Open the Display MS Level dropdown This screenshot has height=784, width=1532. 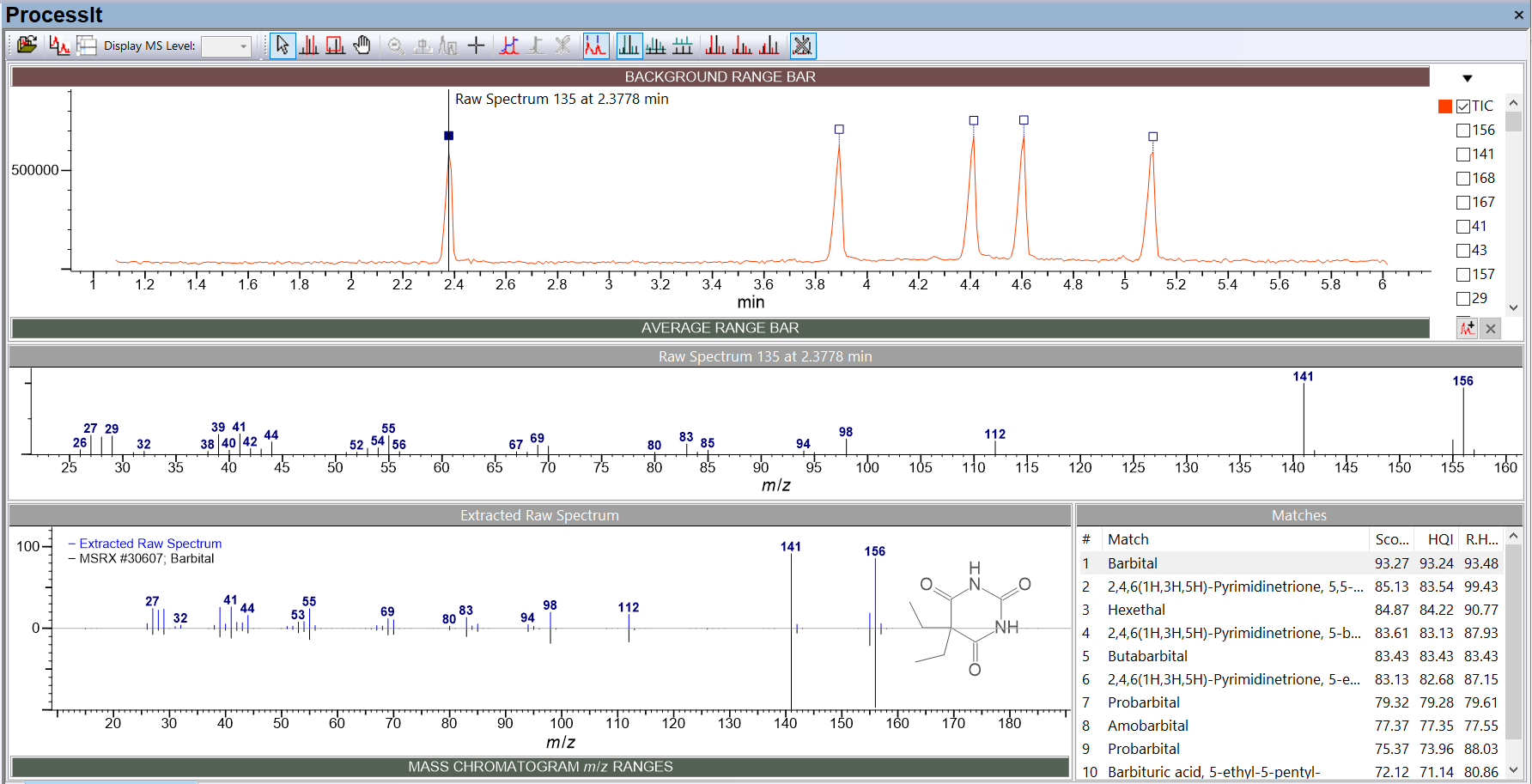coord(227,46)
